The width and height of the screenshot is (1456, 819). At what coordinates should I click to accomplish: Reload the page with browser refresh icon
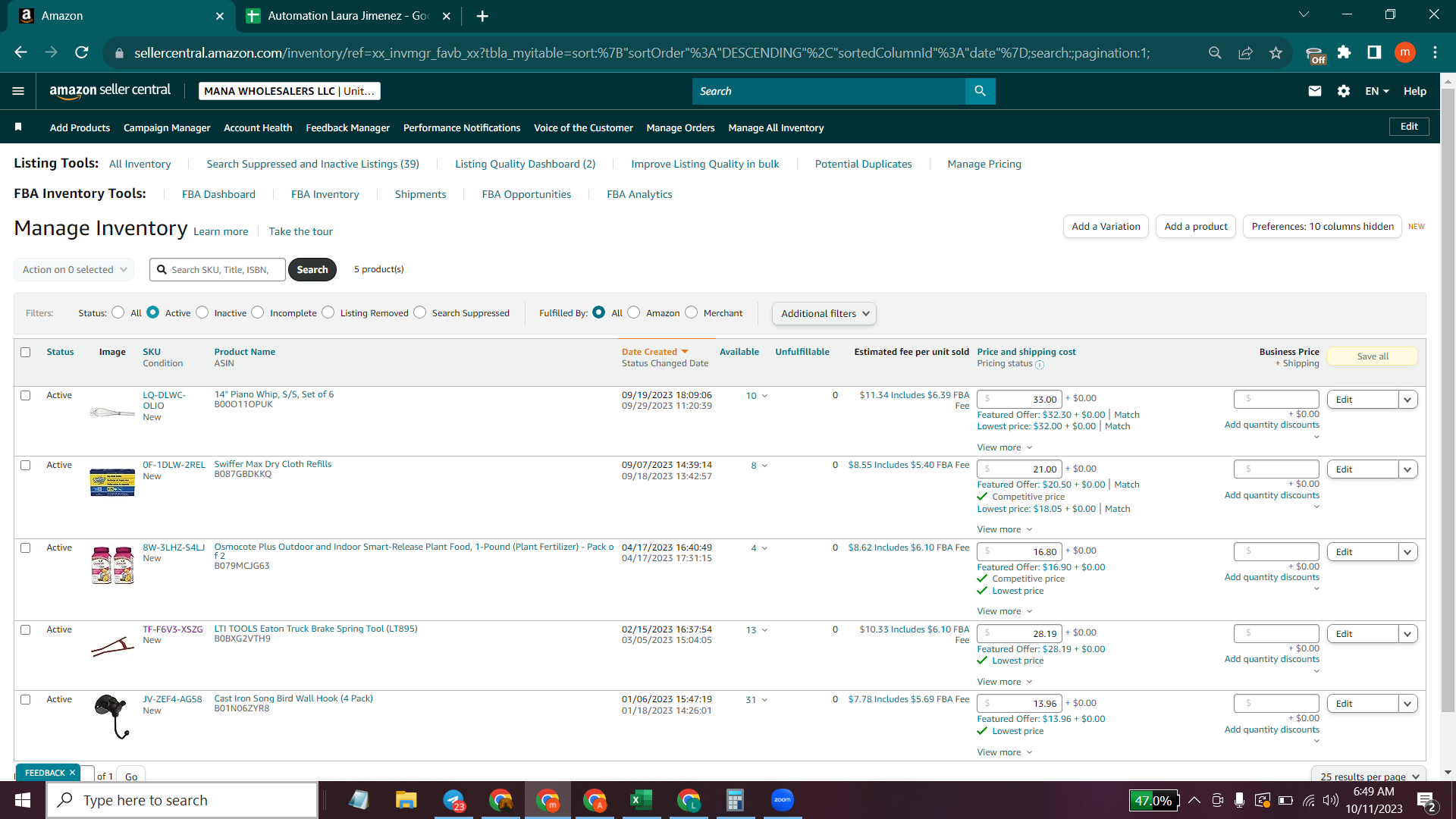(82, 52)
